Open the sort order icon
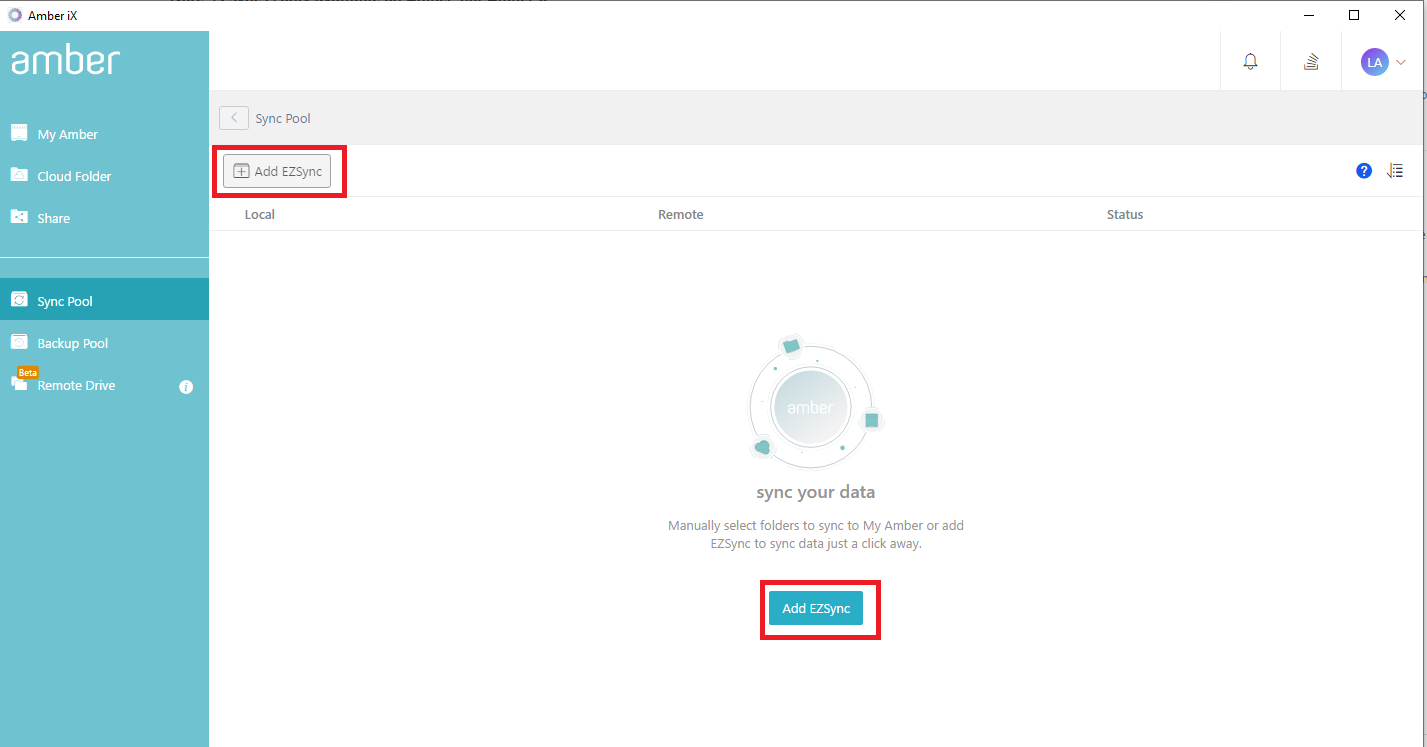The width and height of the screenshot is (1427, 747). click(x=1395, y=171)
